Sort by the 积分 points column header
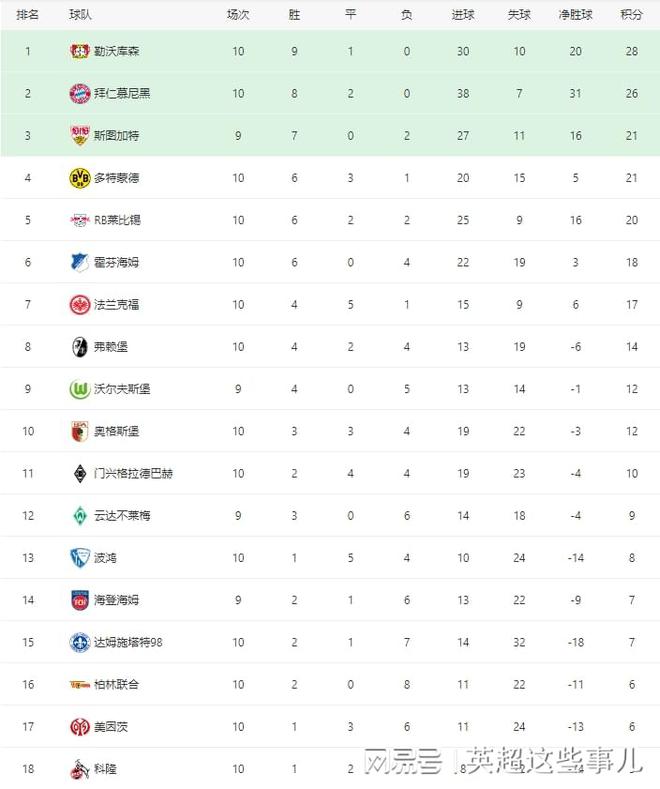660x789 pixels. 632,15
